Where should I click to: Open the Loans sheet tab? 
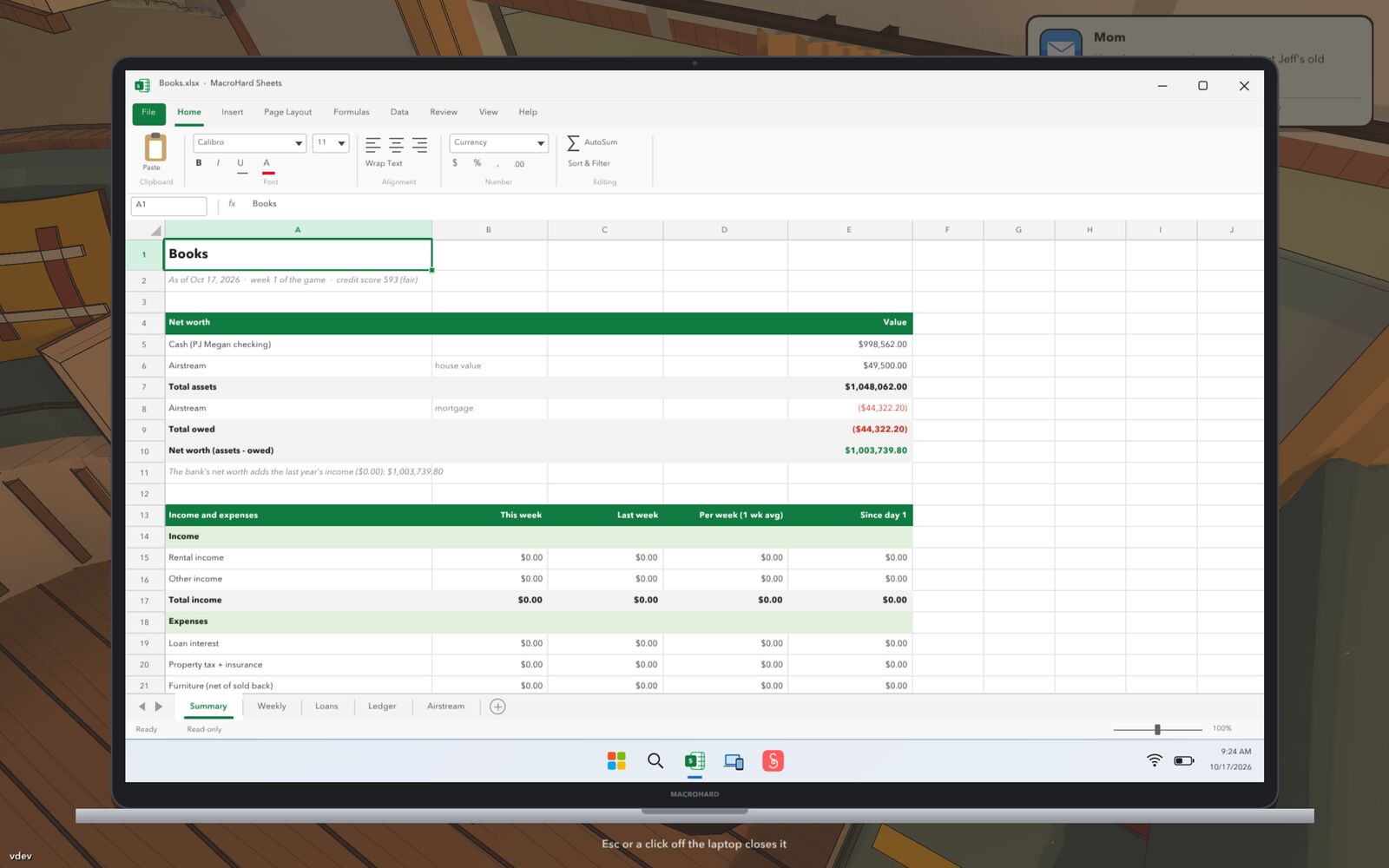[x=326, y=707]
